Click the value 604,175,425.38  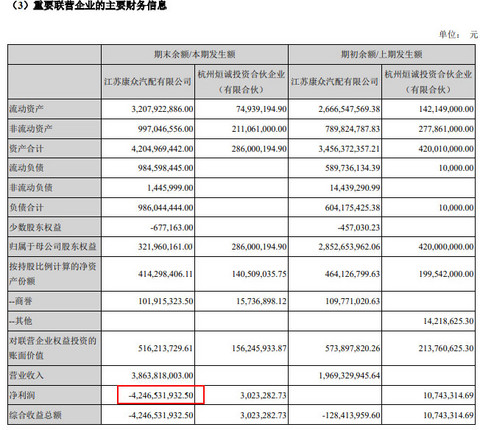[353, 207]
